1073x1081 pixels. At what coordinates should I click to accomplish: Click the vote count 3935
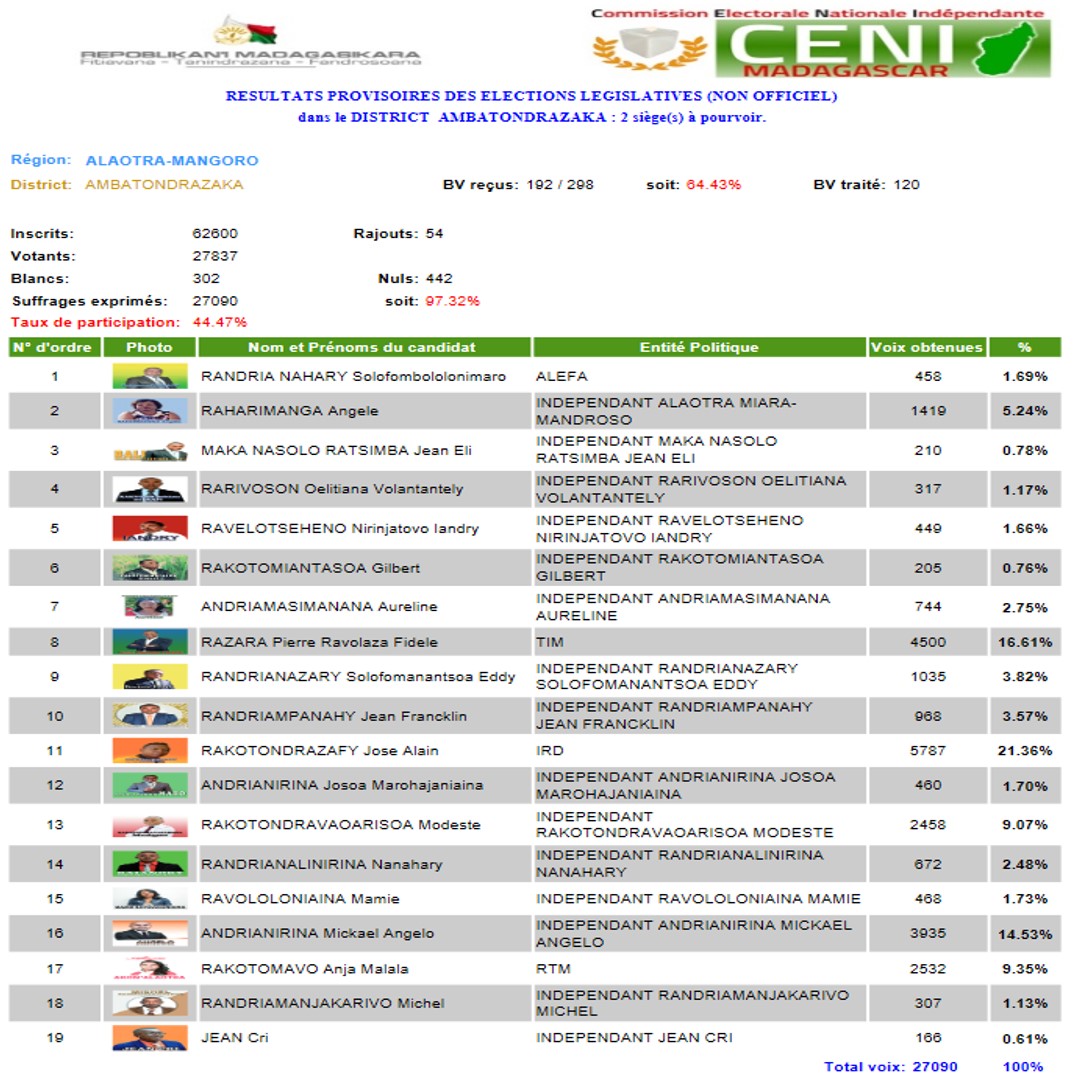click(x=927, y=933)
